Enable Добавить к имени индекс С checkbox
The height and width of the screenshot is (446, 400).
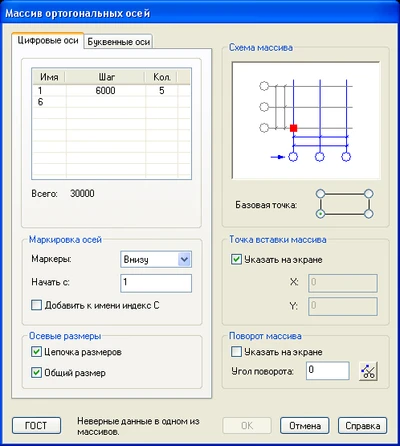tap(36, 305)
